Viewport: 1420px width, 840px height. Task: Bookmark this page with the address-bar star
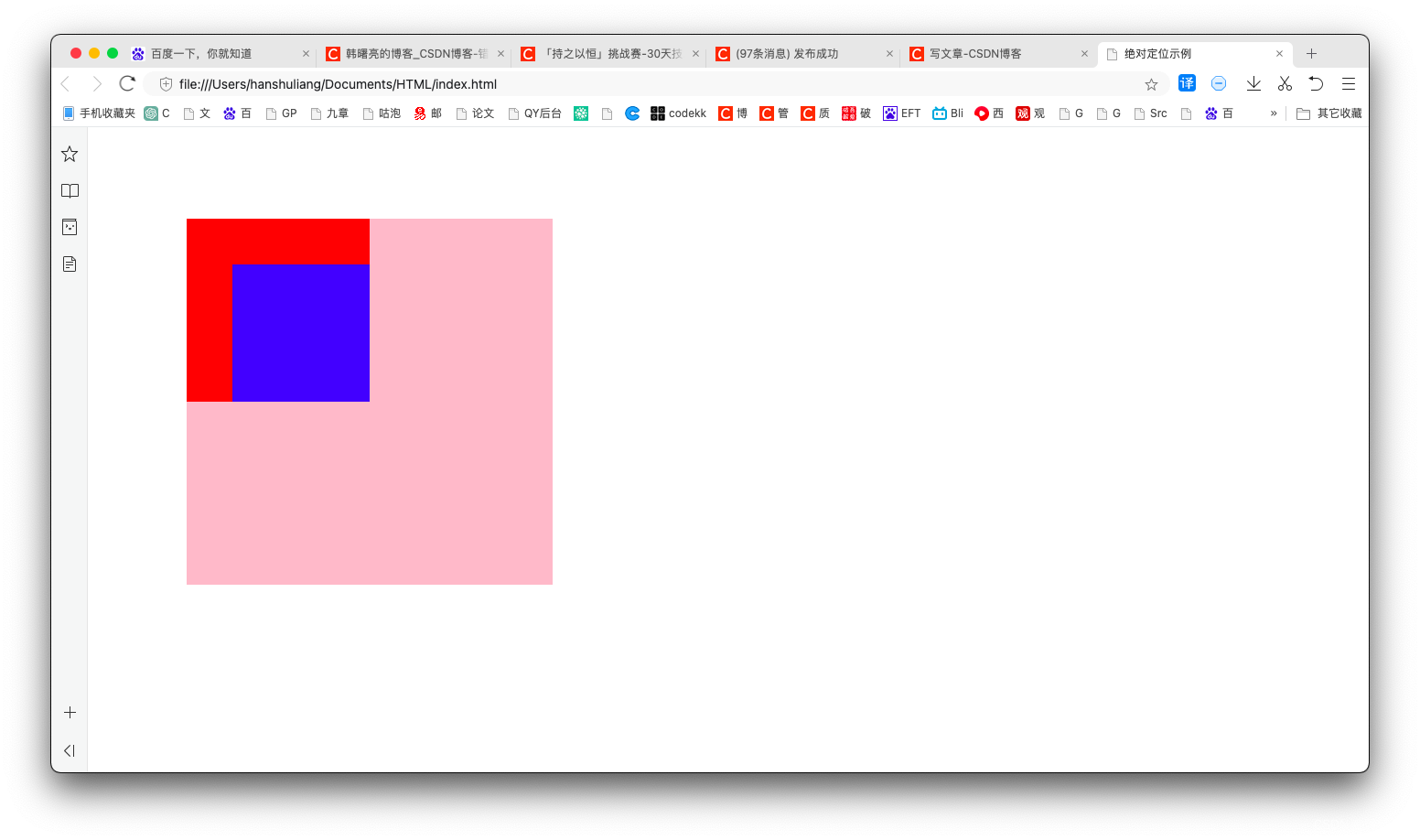1151,84
